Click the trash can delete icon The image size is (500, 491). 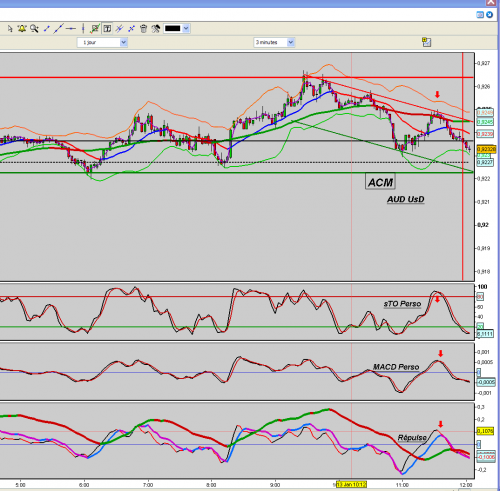143,29
